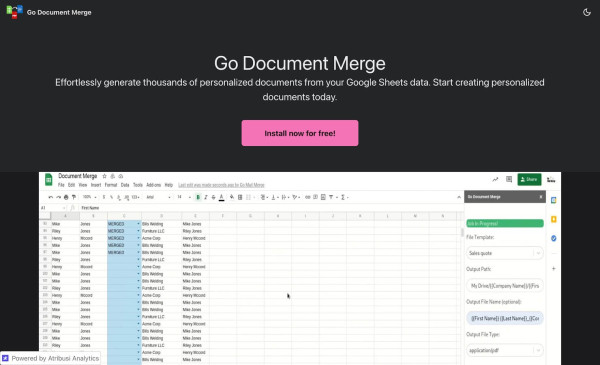Open the File menu in Sheets
The image size is (600, 365).
61,185
